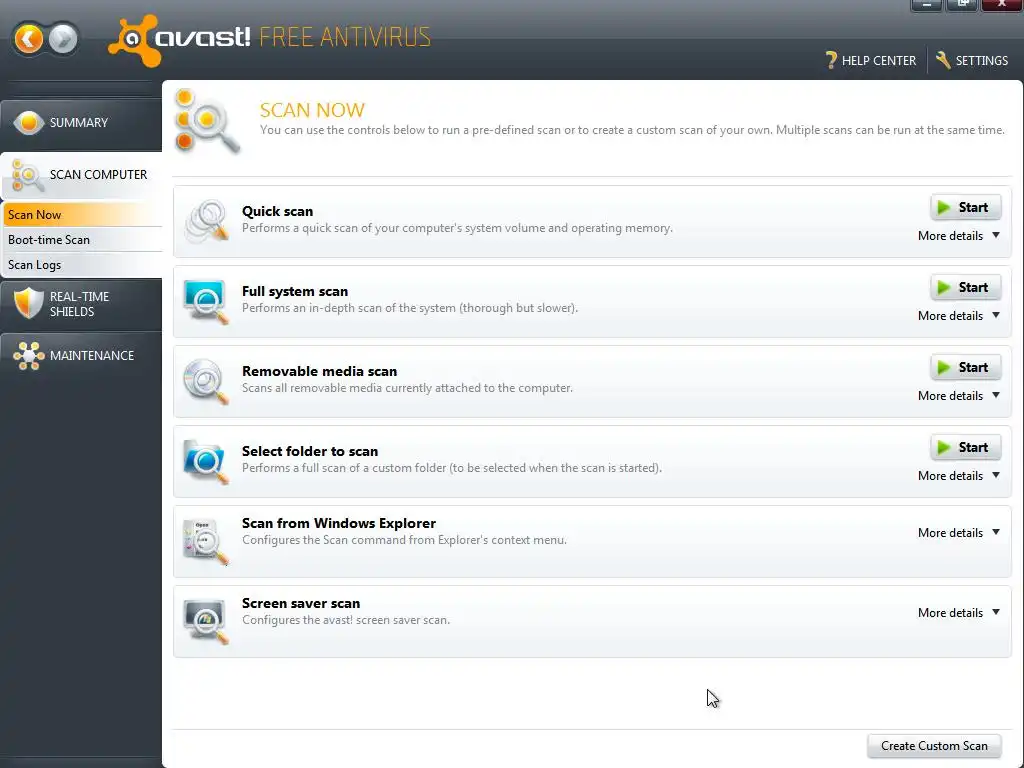The image size is (1024, 768).
Task: Click the Select folder to scan title
Action: pyautogui.click(x=310, y=451)
